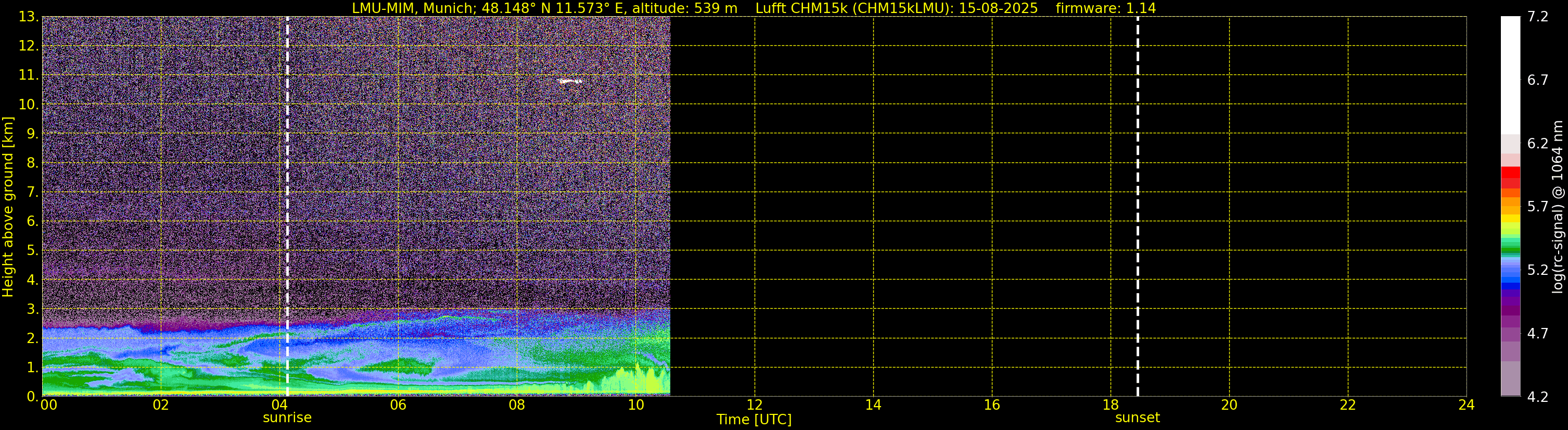Click the time axis tick label 12

pyautogui.click(x=754, y=405)
